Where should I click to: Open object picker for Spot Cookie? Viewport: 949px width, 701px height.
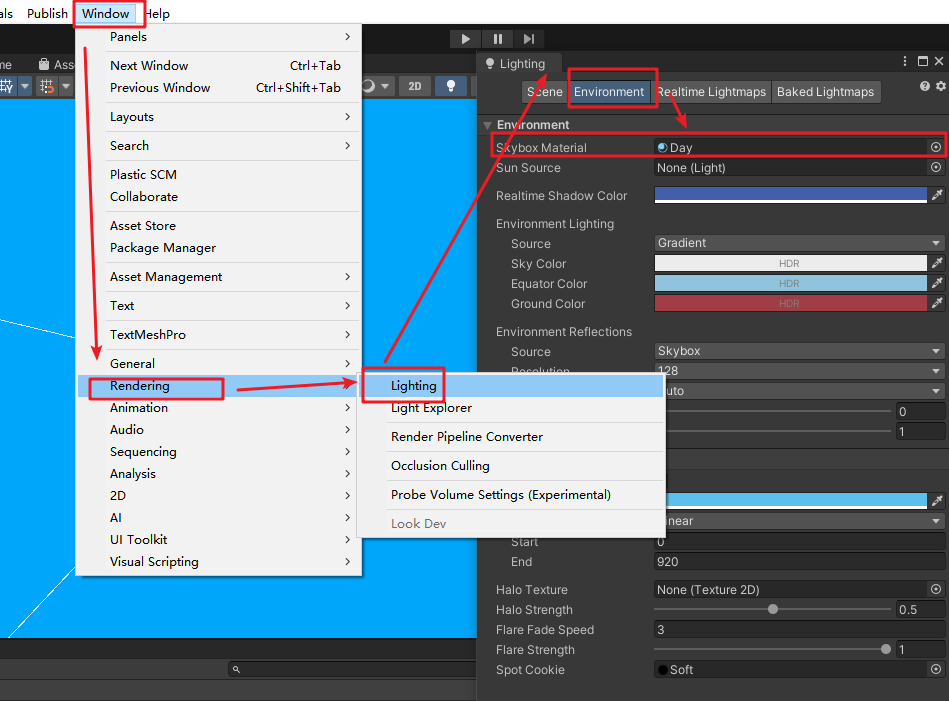(936, 670)
